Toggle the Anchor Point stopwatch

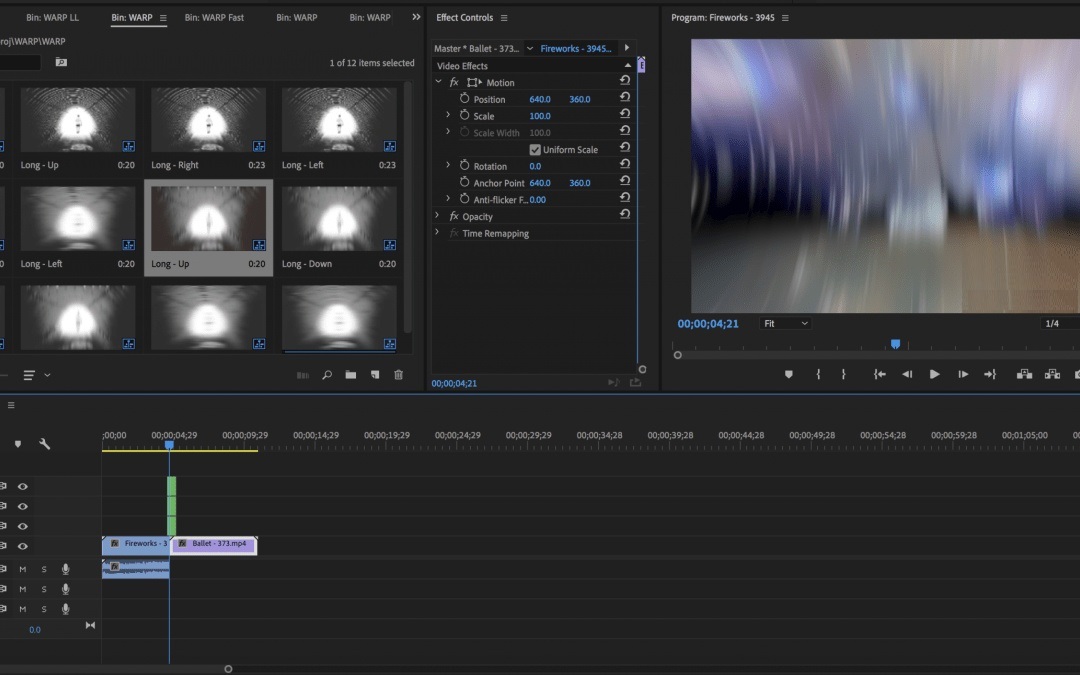coord(464,182)
